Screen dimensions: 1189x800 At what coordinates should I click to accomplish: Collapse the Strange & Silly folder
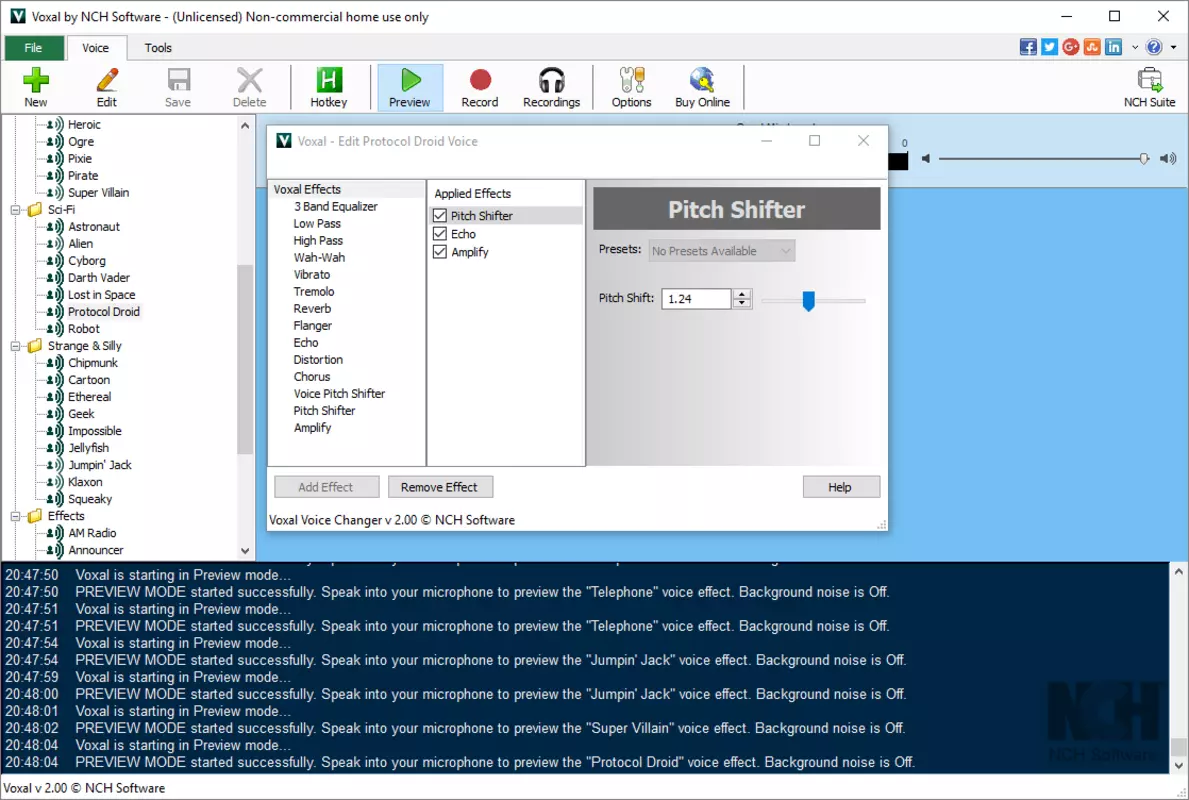15,346
